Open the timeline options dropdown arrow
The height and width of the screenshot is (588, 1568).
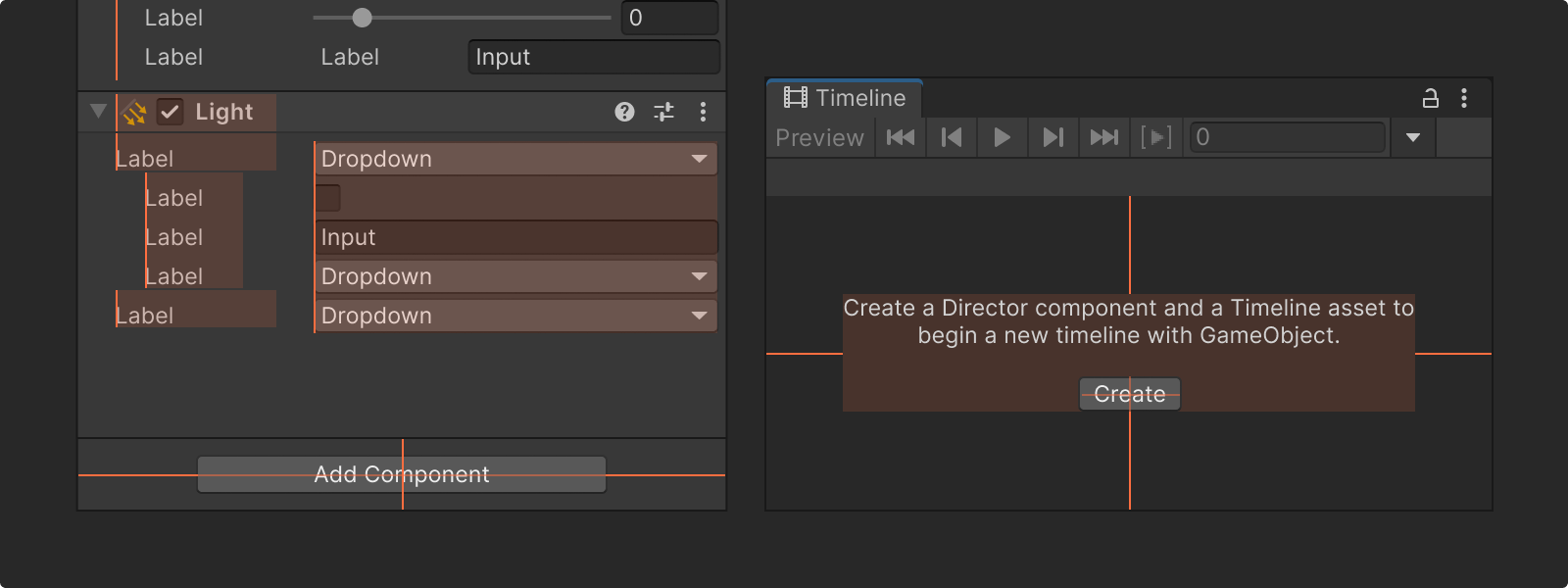1413,138
